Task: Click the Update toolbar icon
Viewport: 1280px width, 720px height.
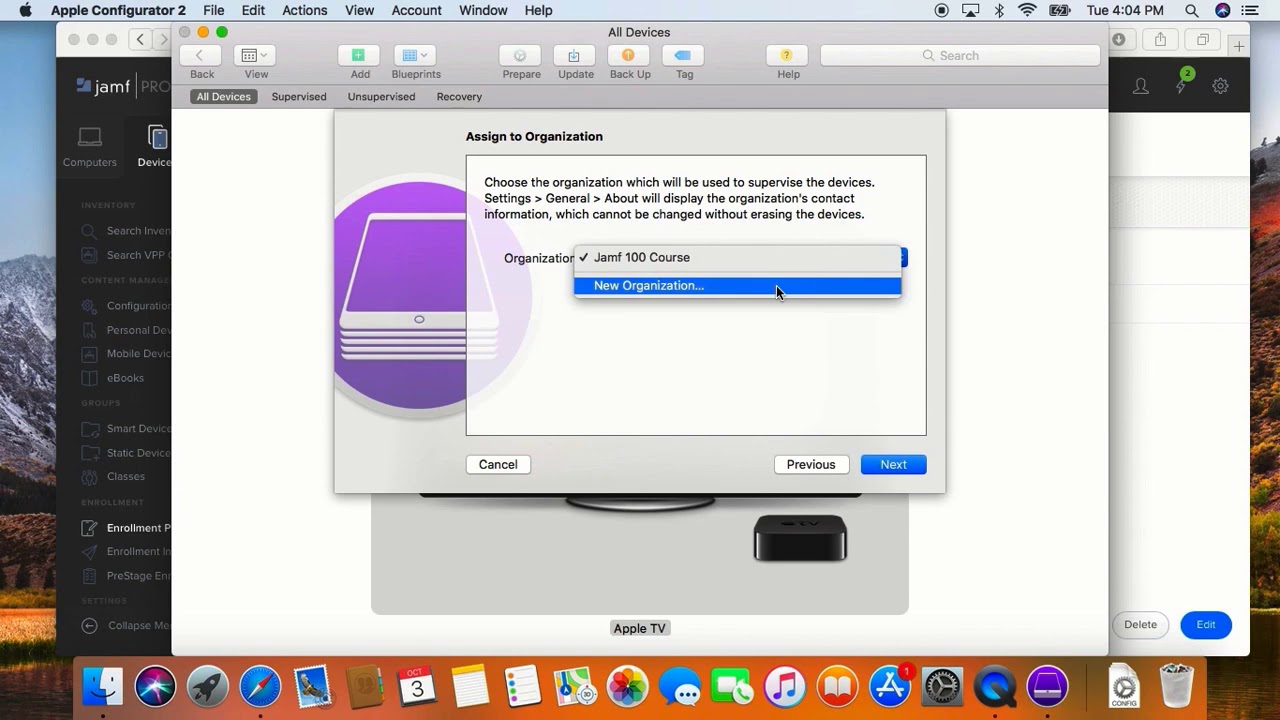Action: (x=574, y=56)
